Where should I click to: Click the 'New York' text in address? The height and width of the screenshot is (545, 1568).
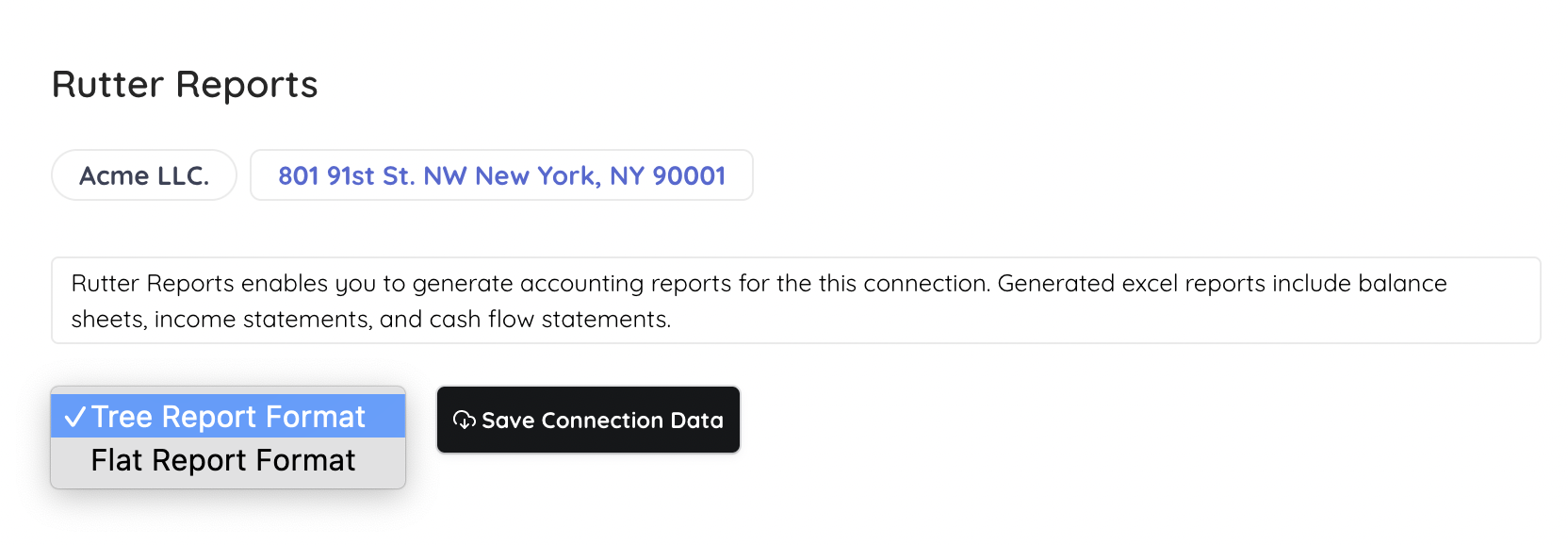tap(536, 176)
